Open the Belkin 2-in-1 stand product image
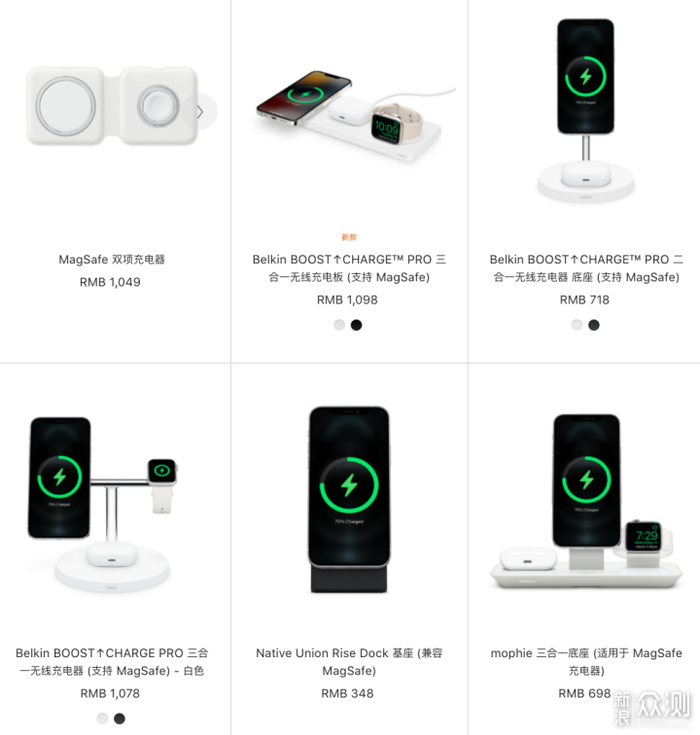Viewport: 700px width, 735px height. tap(586, 110)
